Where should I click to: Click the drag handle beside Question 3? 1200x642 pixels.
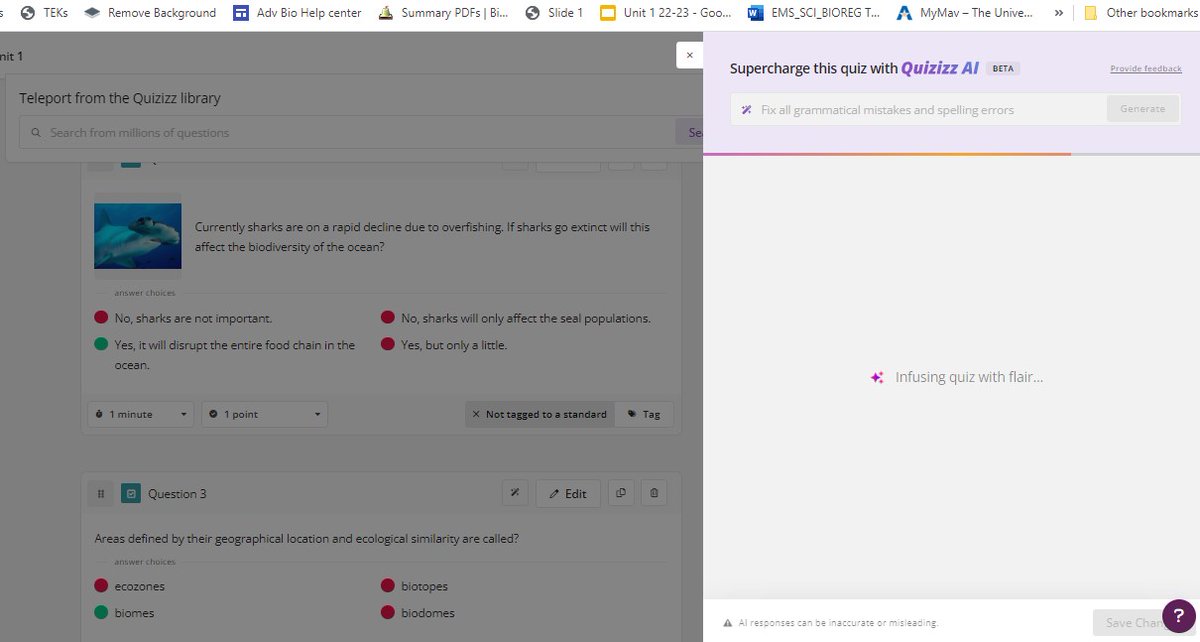pyautogui.click(x=100, y=493)
